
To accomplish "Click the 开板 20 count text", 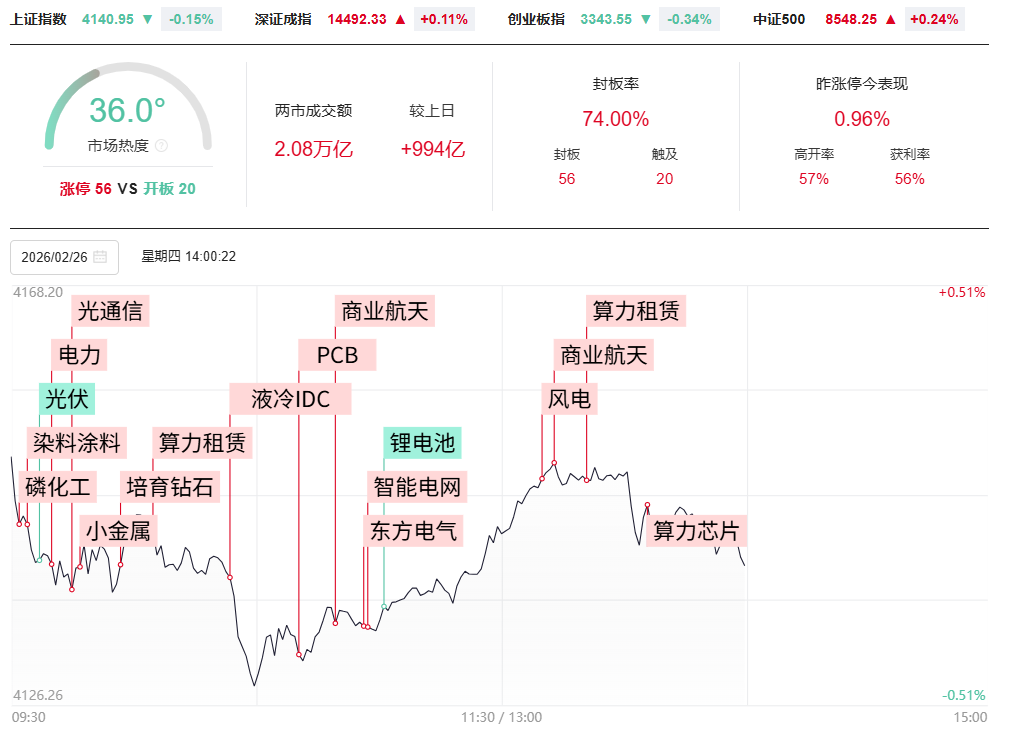I will click(x=169, y=189).
